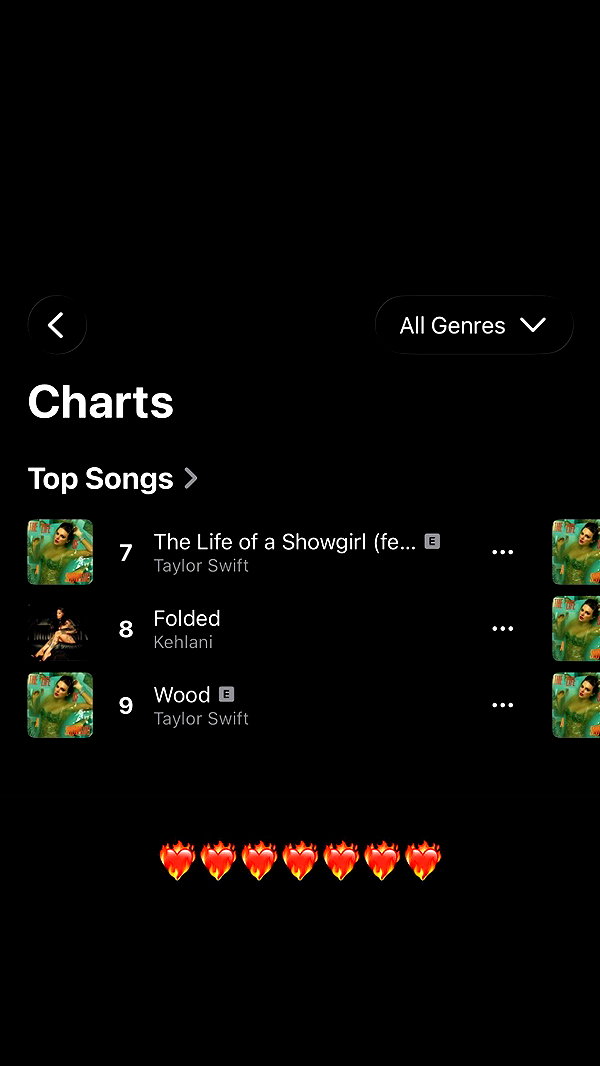
Task: Select the Wood song title
Action: [181, 695]
